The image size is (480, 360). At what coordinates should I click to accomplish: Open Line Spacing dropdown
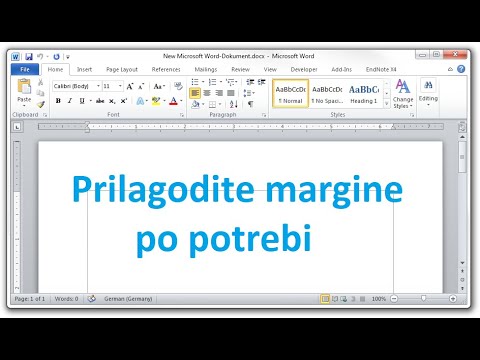(x=249, y=93)
